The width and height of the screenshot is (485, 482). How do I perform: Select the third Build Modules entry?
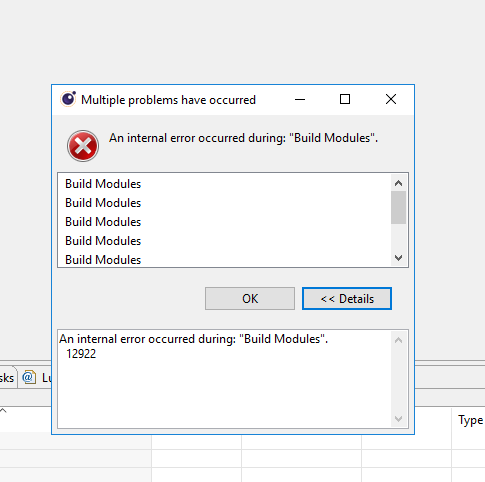point(103,222)
